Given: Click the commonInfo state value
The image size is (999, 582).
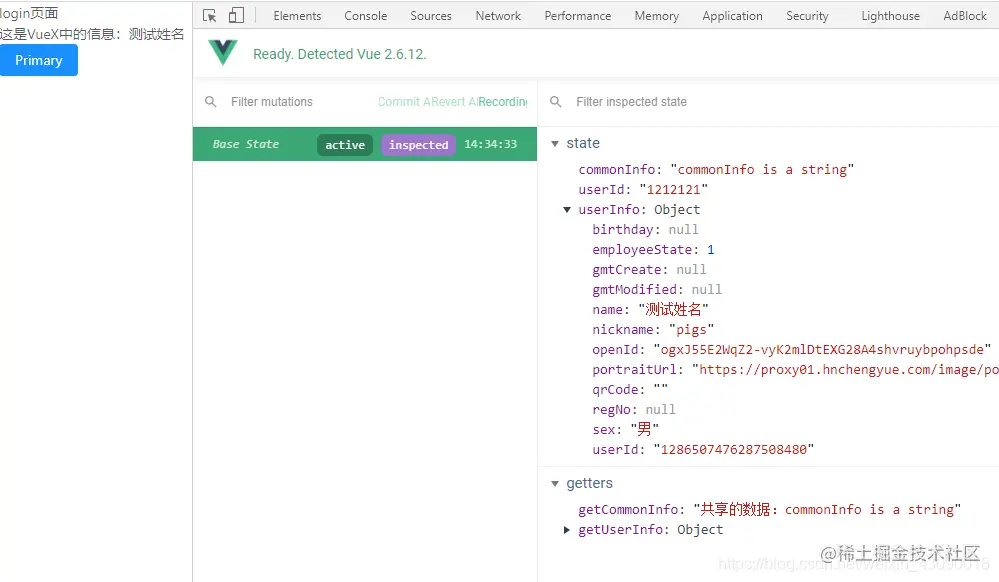Looking at the screenshot, I should coord(762,170).
